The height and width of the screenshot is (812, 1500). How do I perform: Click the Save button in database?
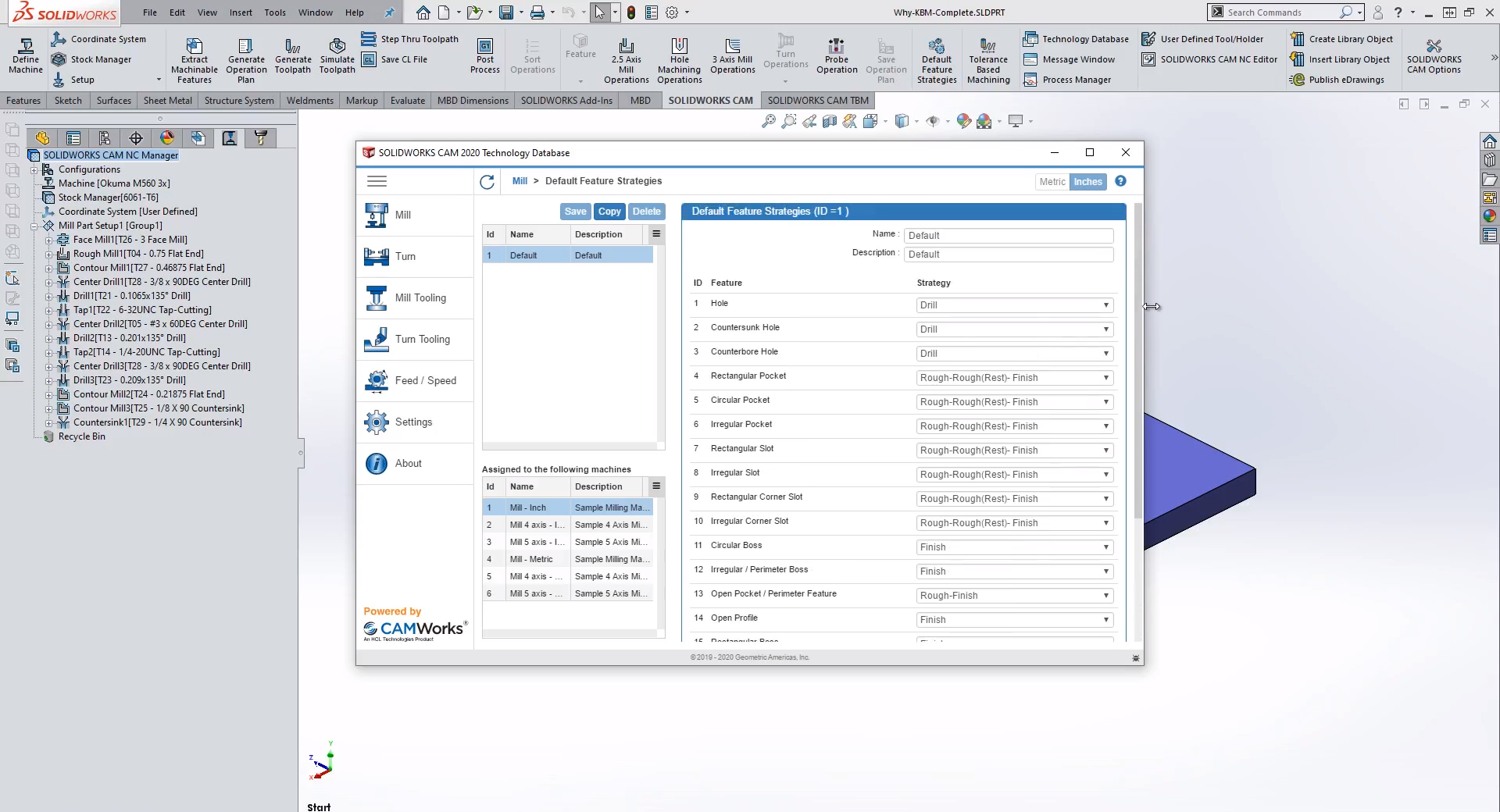pos(575,212)
